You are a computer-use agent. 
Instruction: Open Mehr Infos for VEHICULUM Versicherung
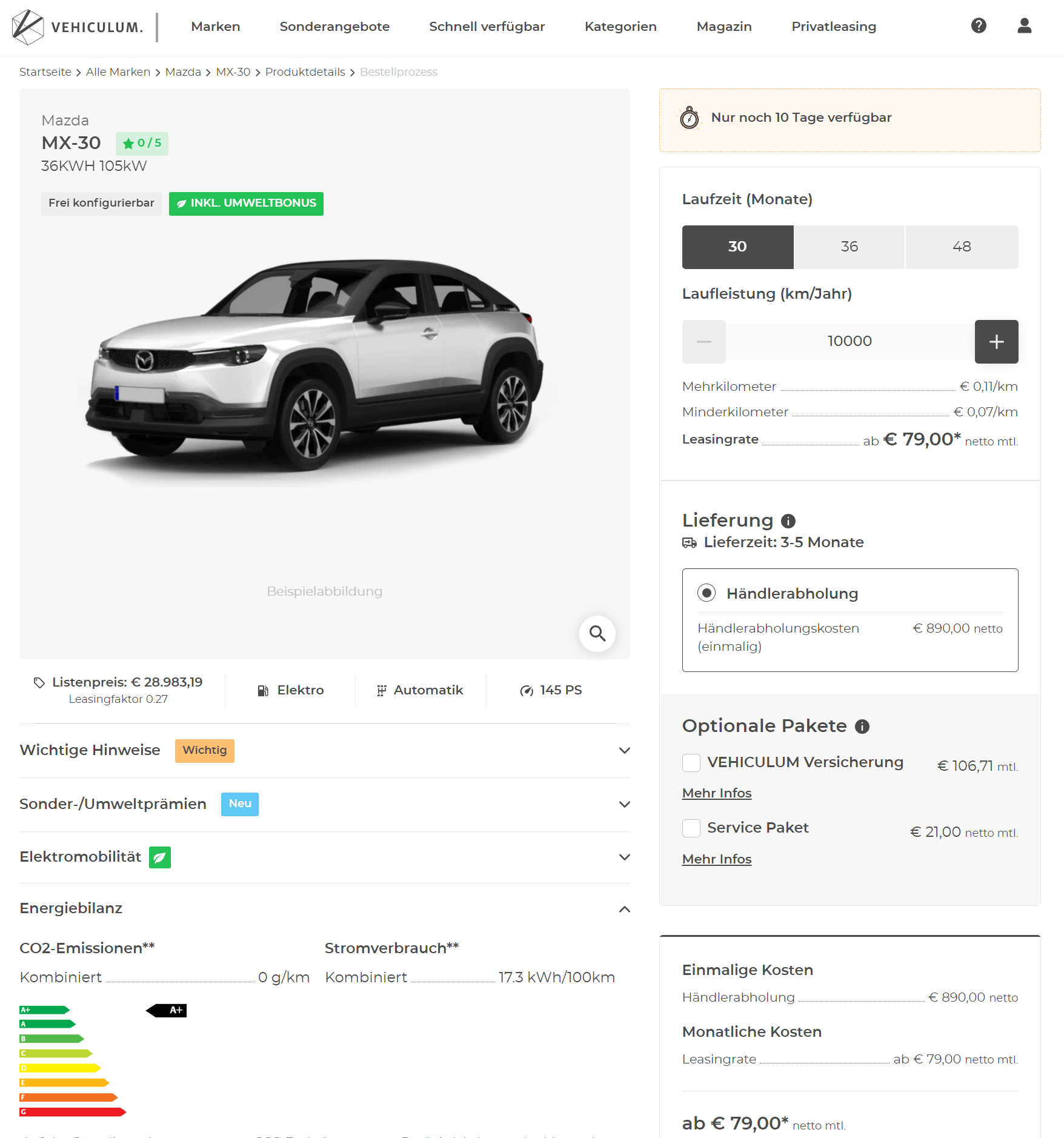(717, 794)
